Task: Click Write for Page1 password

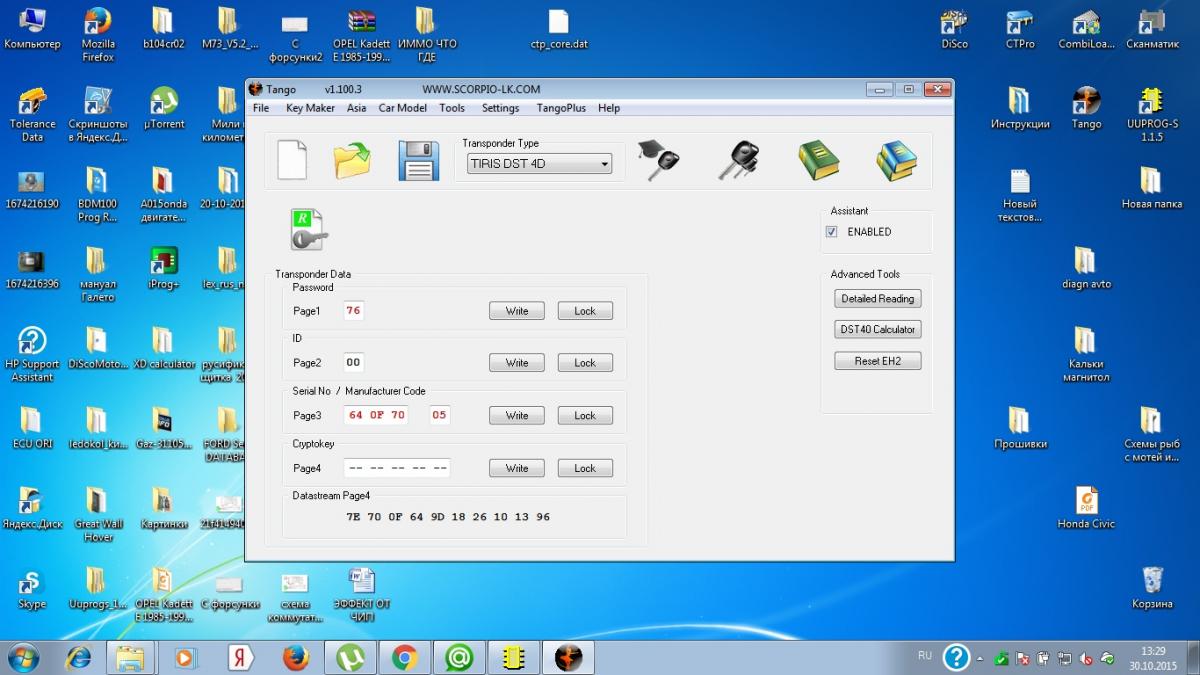Action: pyautogui.click(x=517, y=311)
